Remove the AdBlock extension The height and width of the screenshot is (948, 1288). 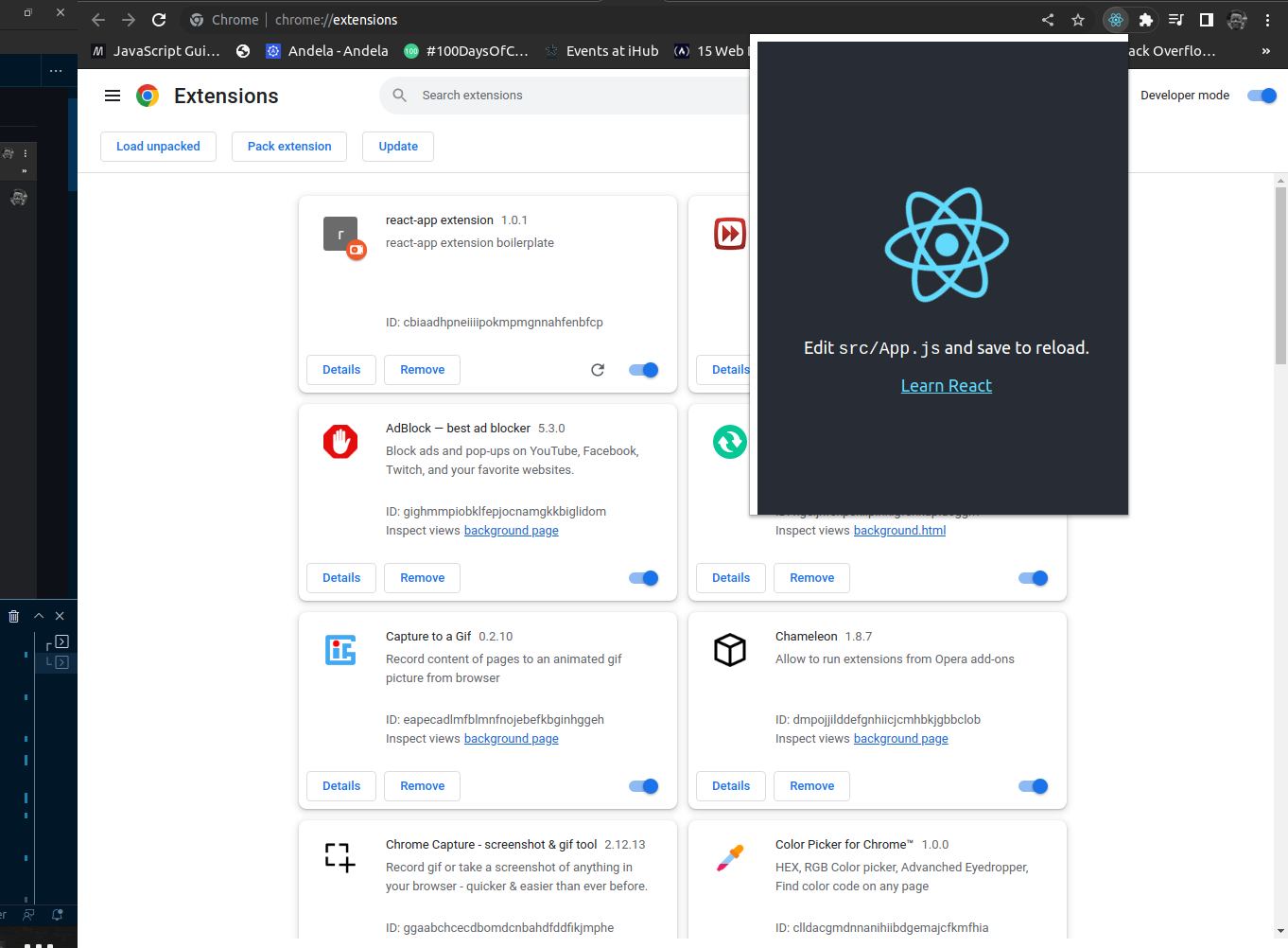(x=422, y=578)
